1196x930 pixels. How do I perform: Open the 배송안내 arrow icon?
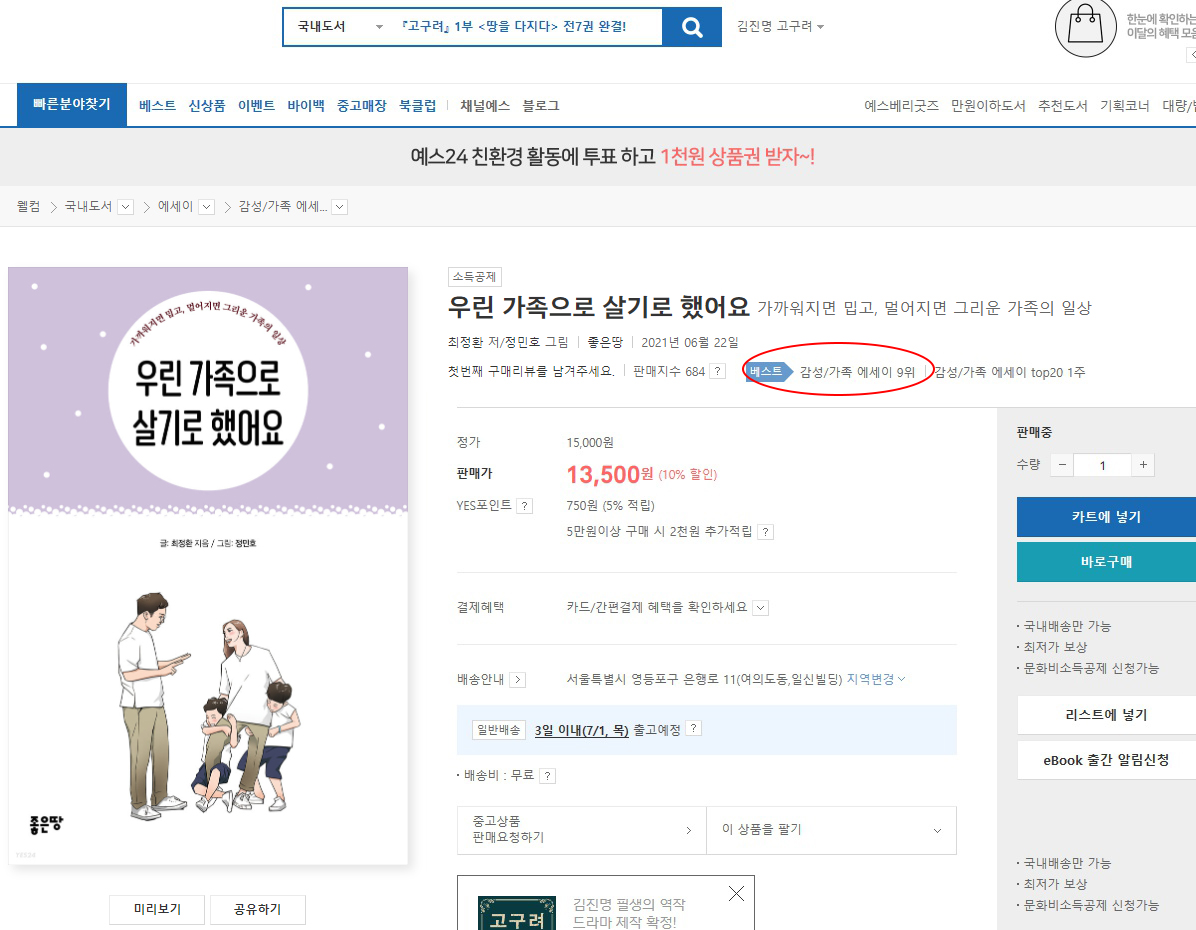tap(517, 680)
